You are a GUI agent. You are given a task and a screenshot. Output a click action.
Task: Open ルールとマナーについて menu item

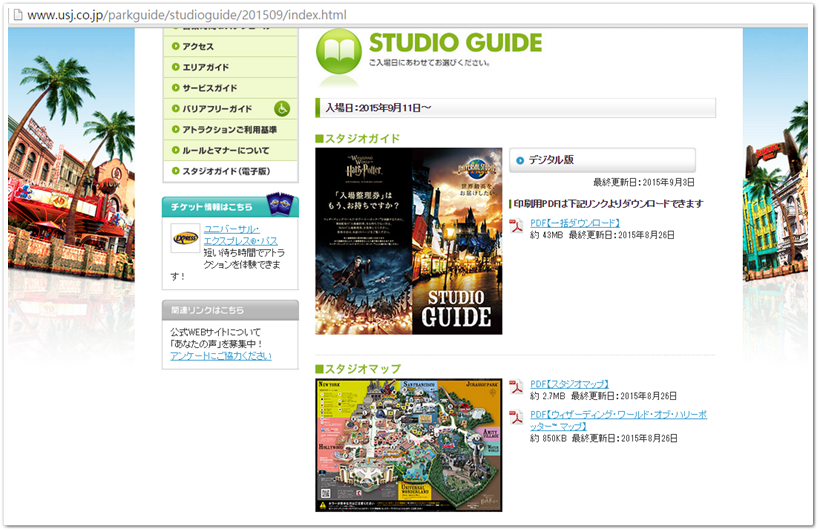(230, 150)
